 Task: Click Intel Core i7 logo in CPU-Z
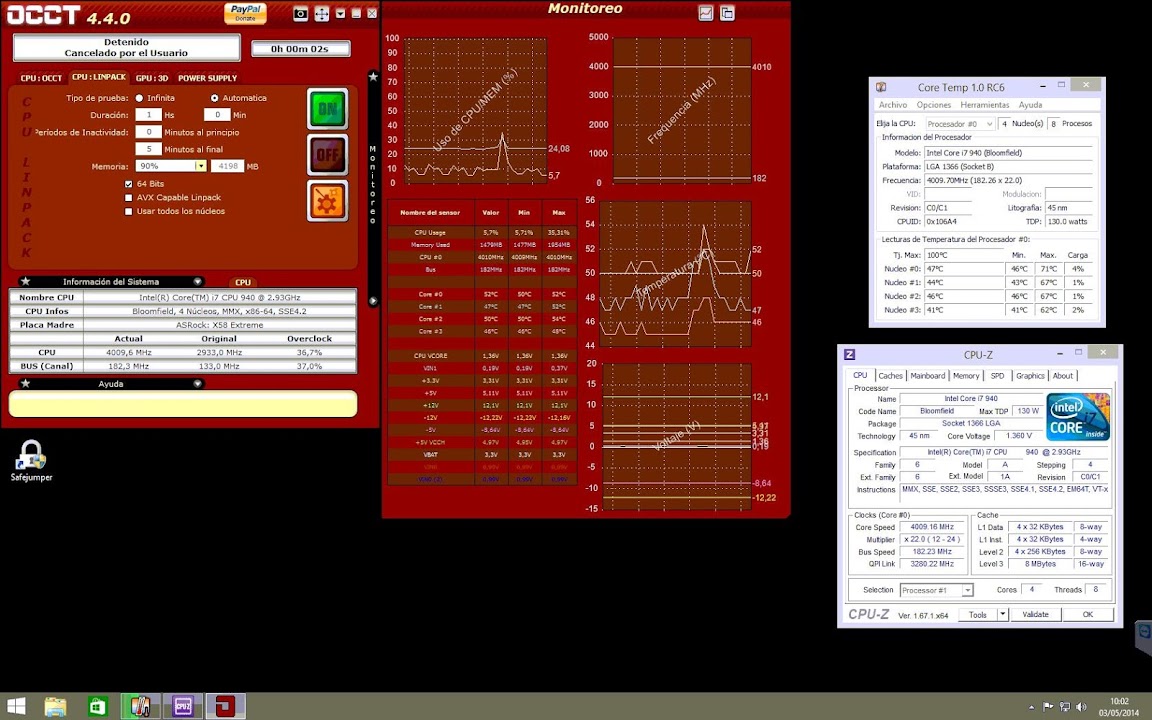[1078, 417]
